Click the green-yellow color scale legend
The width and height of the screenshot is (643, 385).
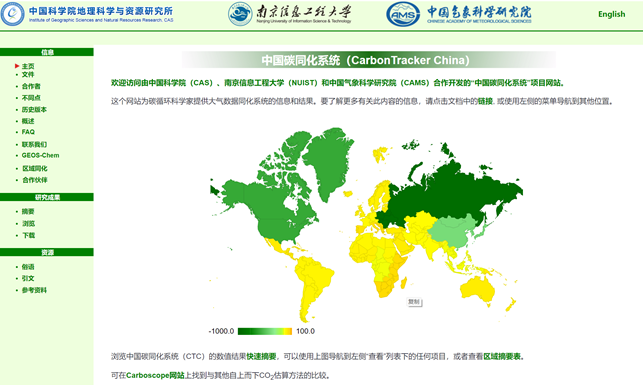click(265, 331)
